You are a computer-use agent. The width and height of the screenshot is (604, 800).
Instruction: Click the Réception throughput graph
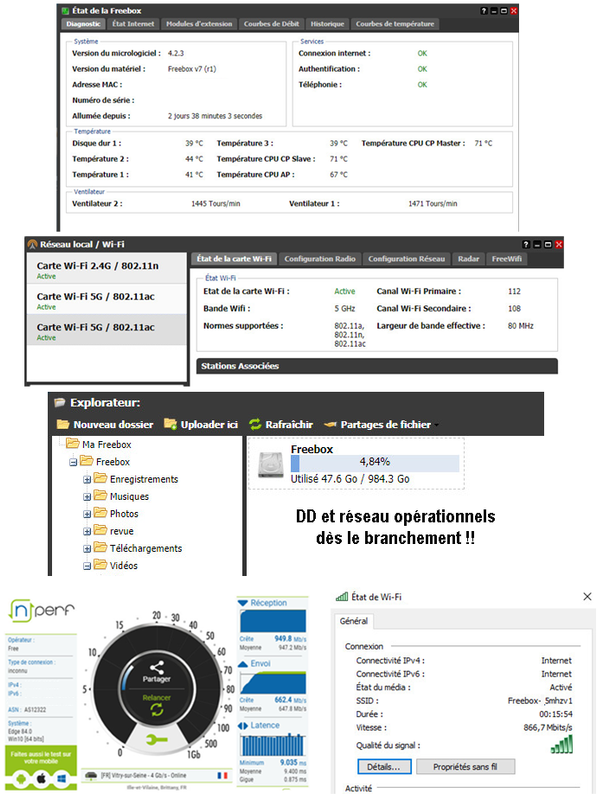[x=273, y=621]
